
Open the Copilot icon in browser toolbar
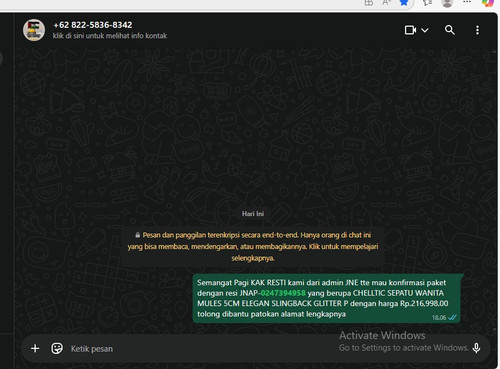[x=488, y=3]
